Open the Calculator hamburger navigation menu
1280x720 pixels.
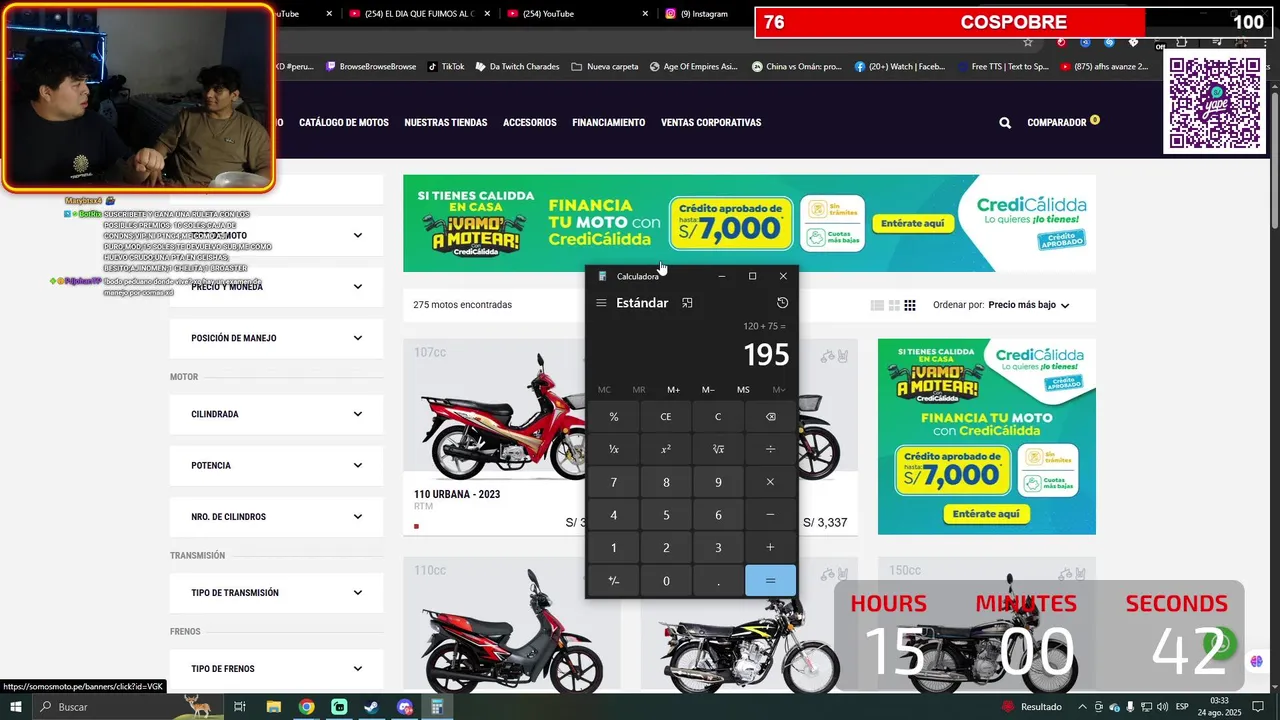coord(601,303)
